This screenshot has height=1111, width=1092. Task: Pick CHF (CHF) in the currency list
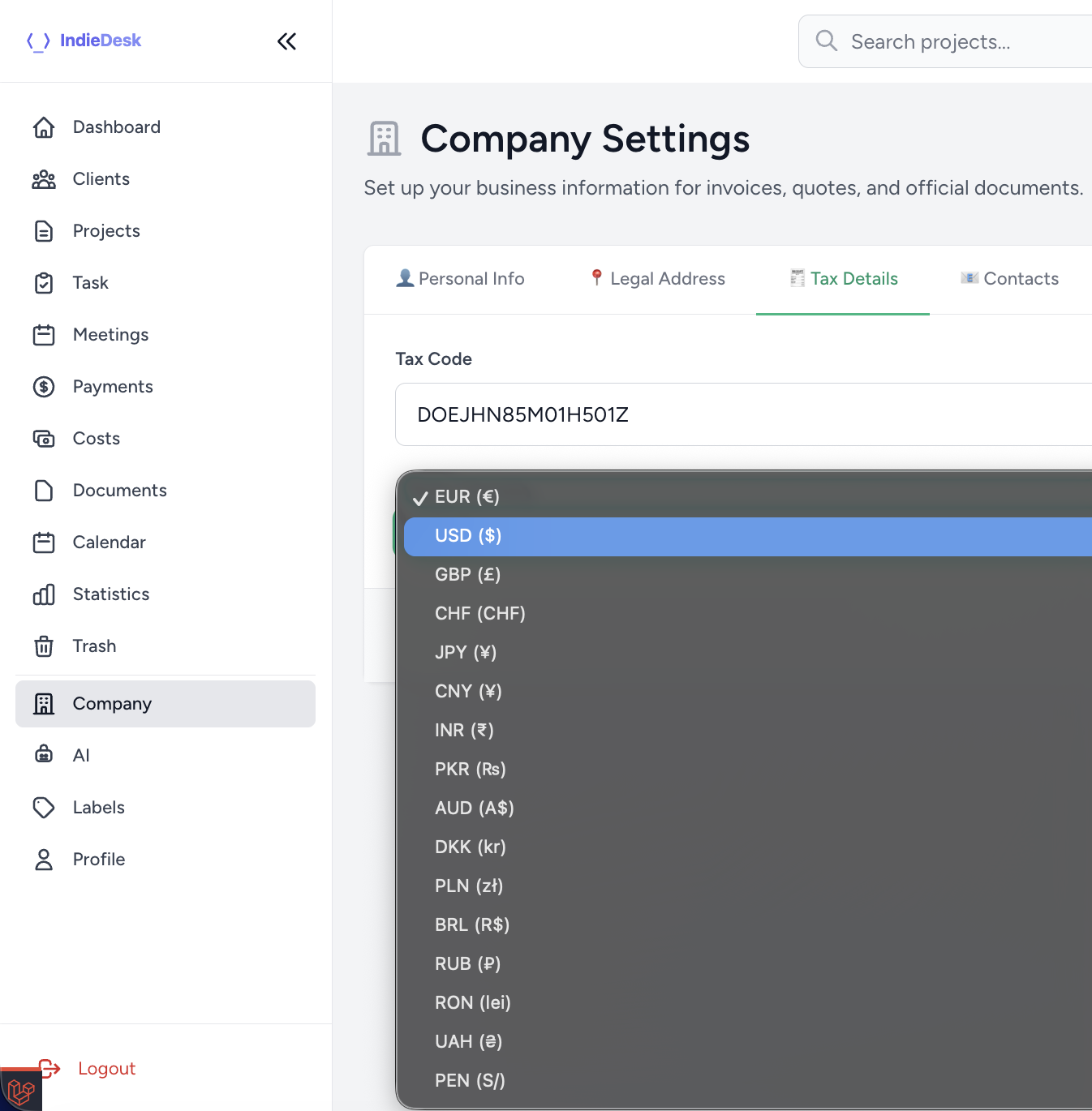click(x=479, y=614)
